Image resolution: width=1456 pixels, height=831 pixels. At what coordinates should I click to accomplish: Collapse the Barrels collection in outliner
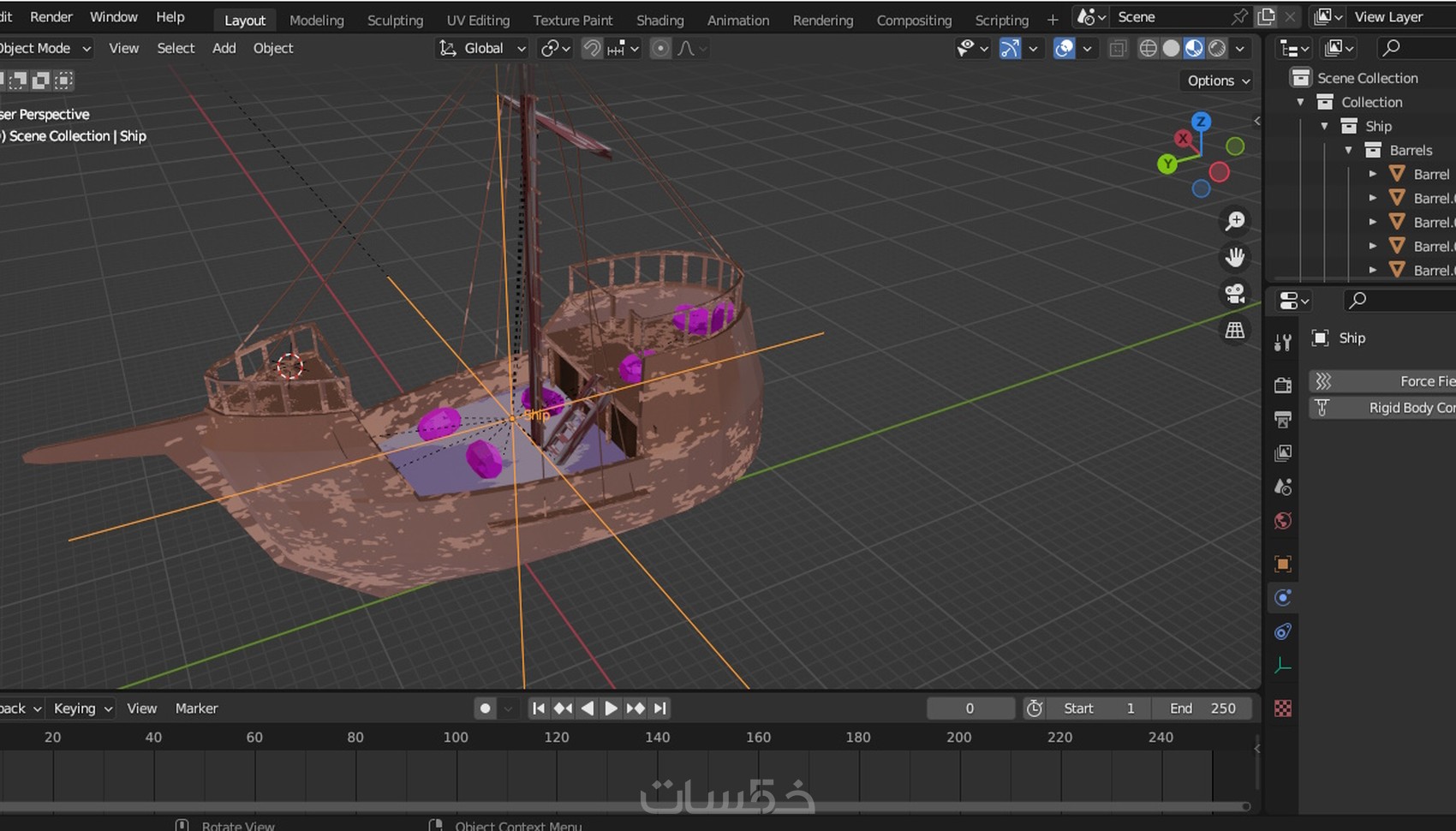point(1348,151)
